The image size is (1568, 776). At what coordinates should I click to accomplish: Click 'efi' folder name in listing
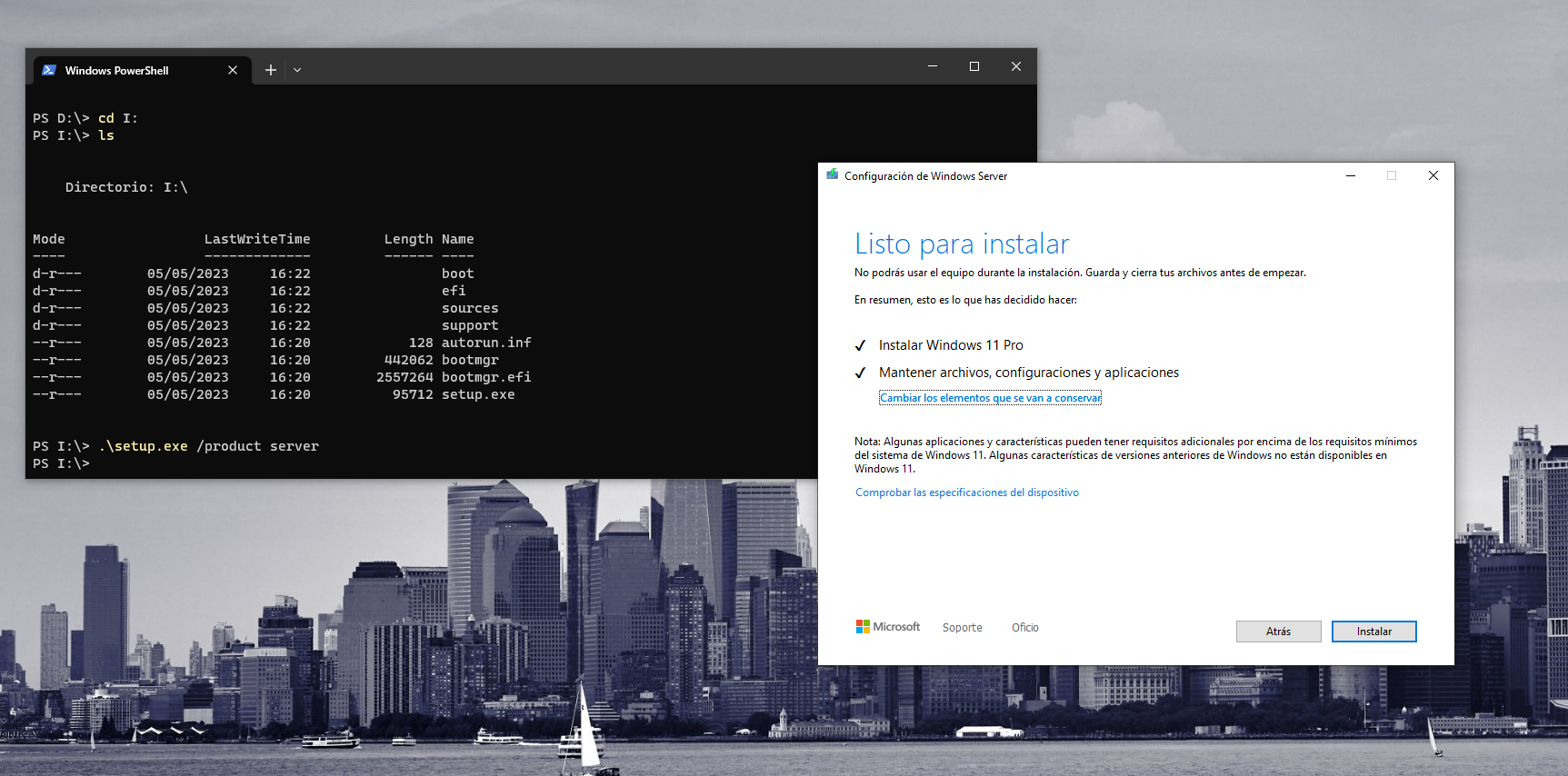pos(454,291)
